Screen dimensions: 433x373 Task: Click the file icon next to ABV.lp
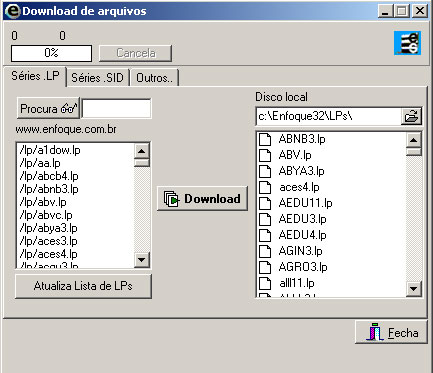click(x=265, y=155)
